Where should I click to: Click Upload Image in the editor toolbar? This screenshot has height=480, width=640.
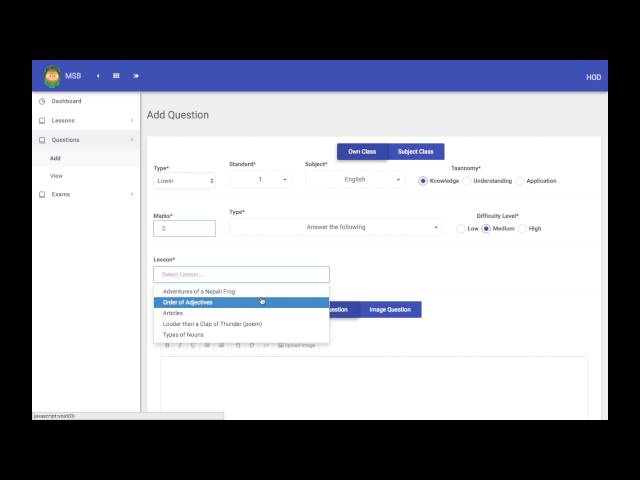[x=297, y=345]
